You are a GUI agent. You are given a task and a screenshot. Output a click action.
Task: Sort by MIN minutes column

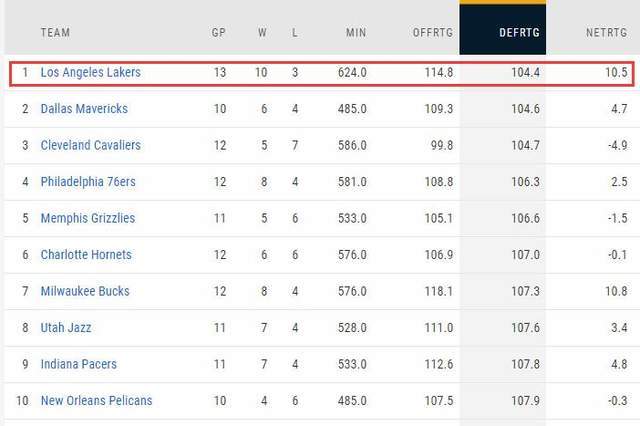tap(356, 33)
